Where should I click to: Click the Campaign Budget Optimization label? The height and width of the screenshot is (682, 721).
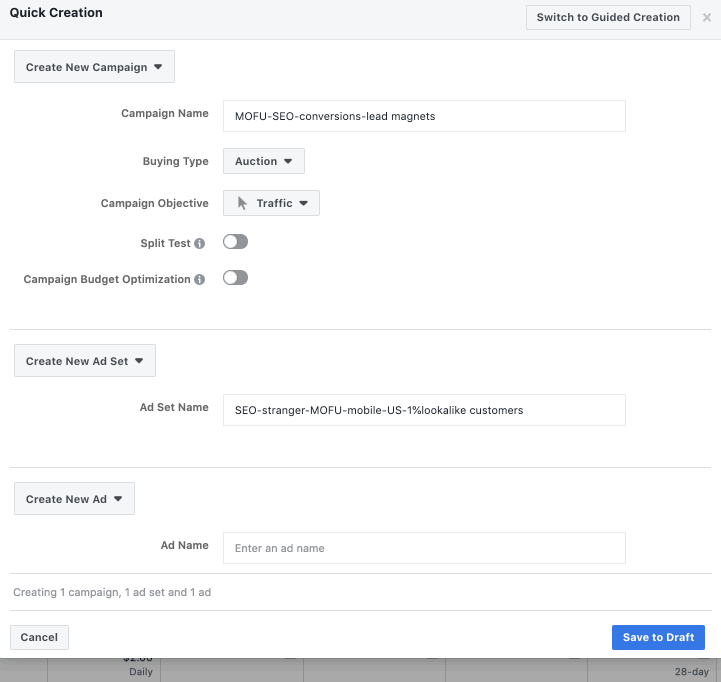(106, 280)
